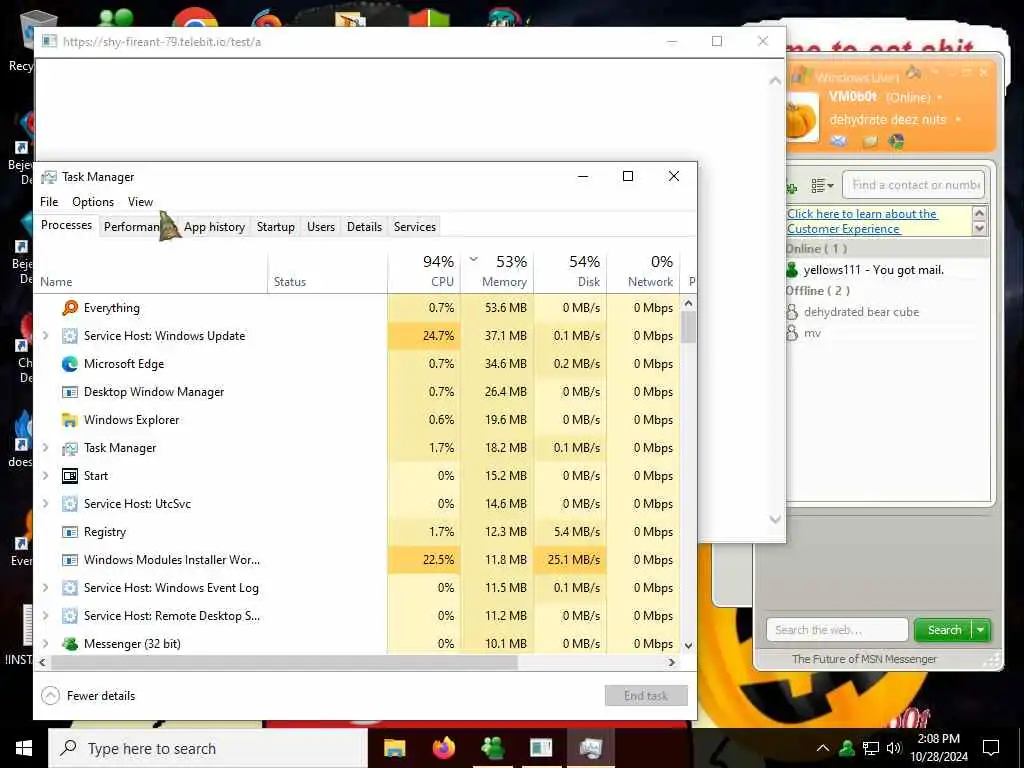Open the View menu
The image size is (1024, 768).
(x=140, y=202)
